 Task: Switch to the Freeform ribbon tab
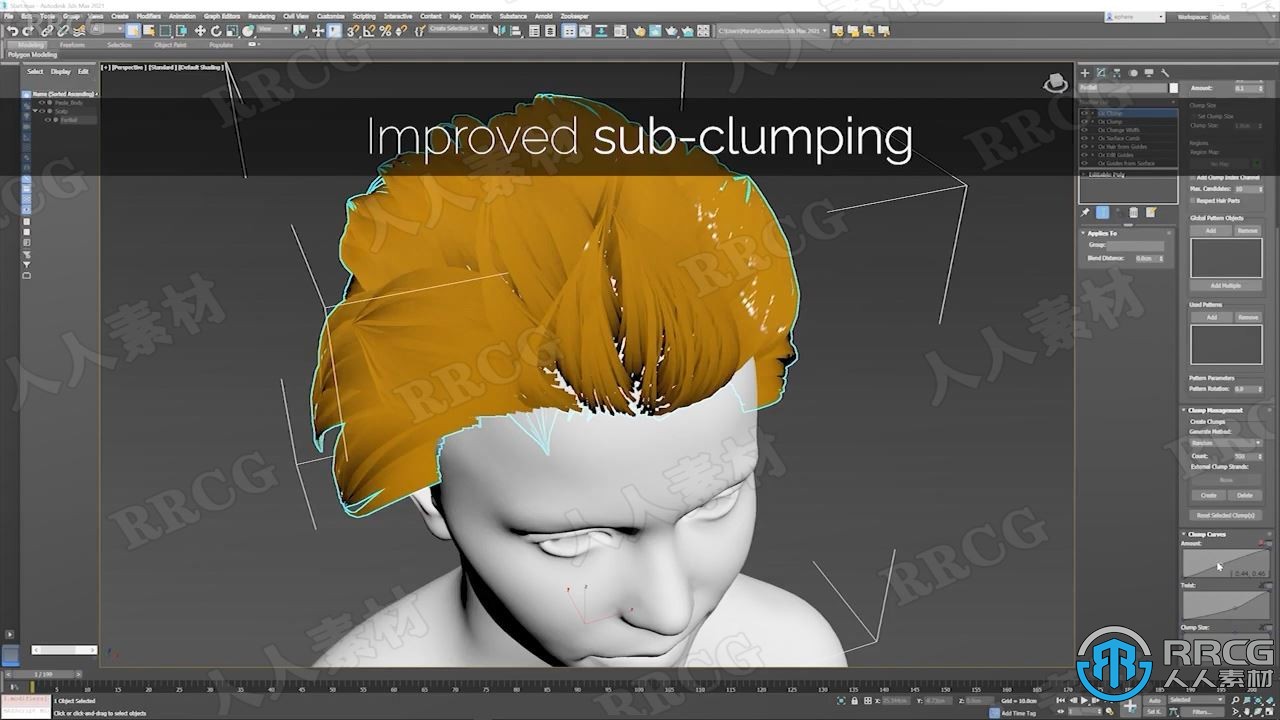[72, 45]
